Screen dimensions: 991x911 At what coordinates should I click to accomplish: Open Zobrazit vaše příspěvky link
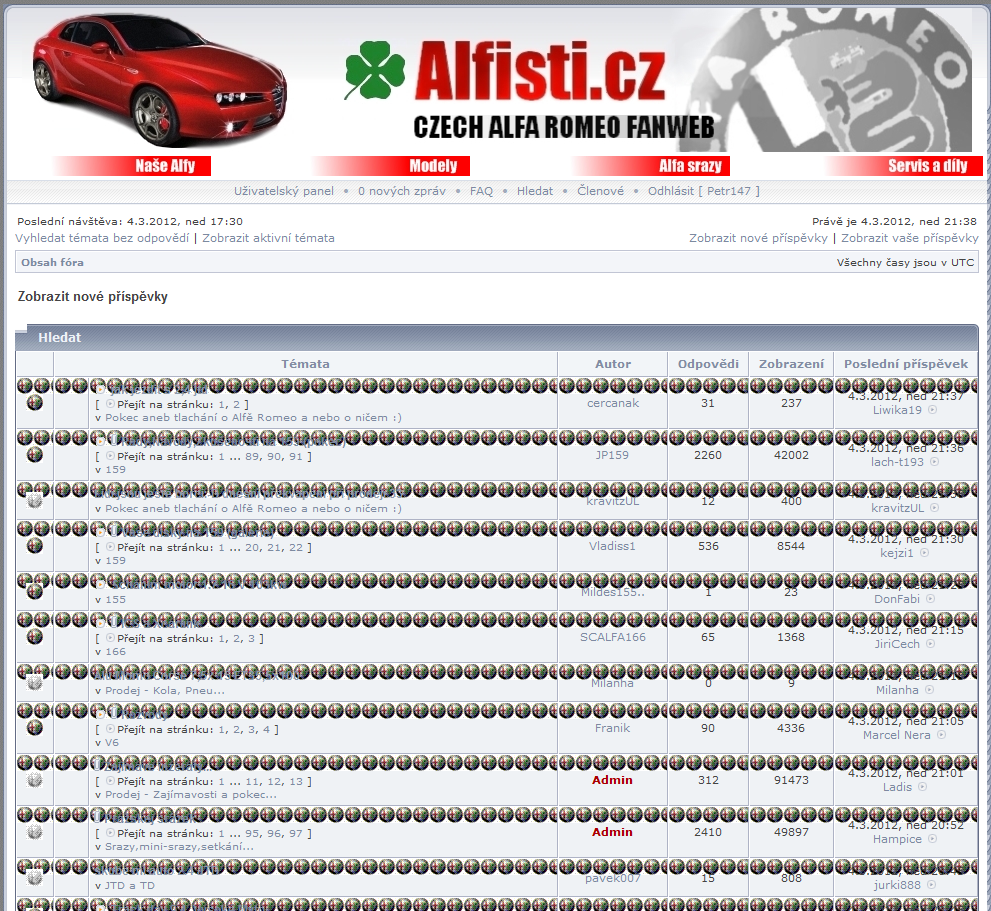point(909,238)
